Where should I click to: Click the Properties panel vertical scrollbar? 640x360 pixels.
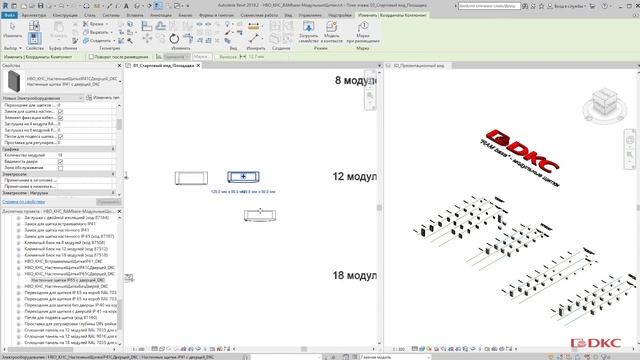(x=119, y=124)
